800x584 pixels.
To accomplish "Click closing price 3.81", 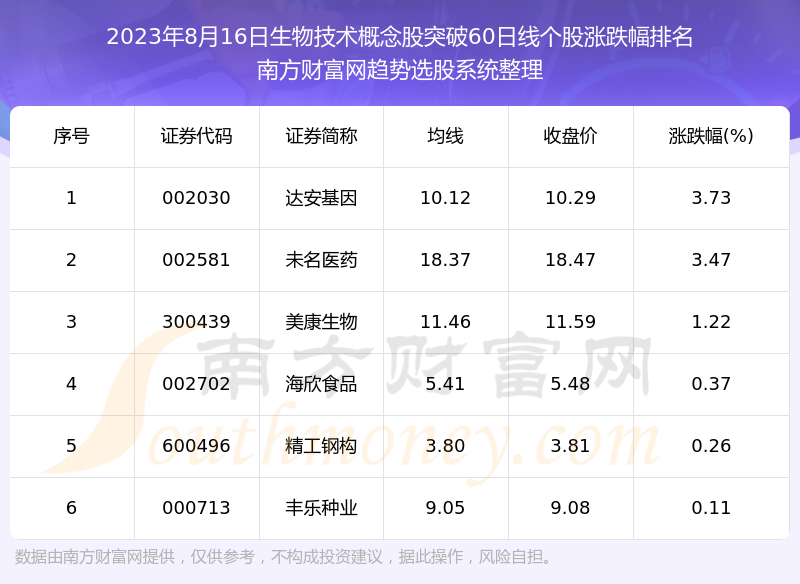I will click(570, 446).
